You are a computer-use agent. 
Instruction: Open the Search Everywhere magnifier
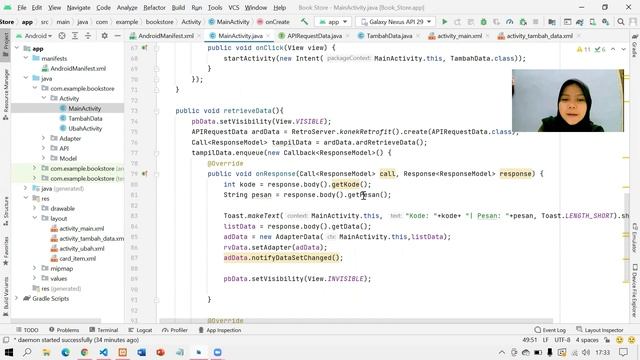pyautogui.click(x=621, y=22)
